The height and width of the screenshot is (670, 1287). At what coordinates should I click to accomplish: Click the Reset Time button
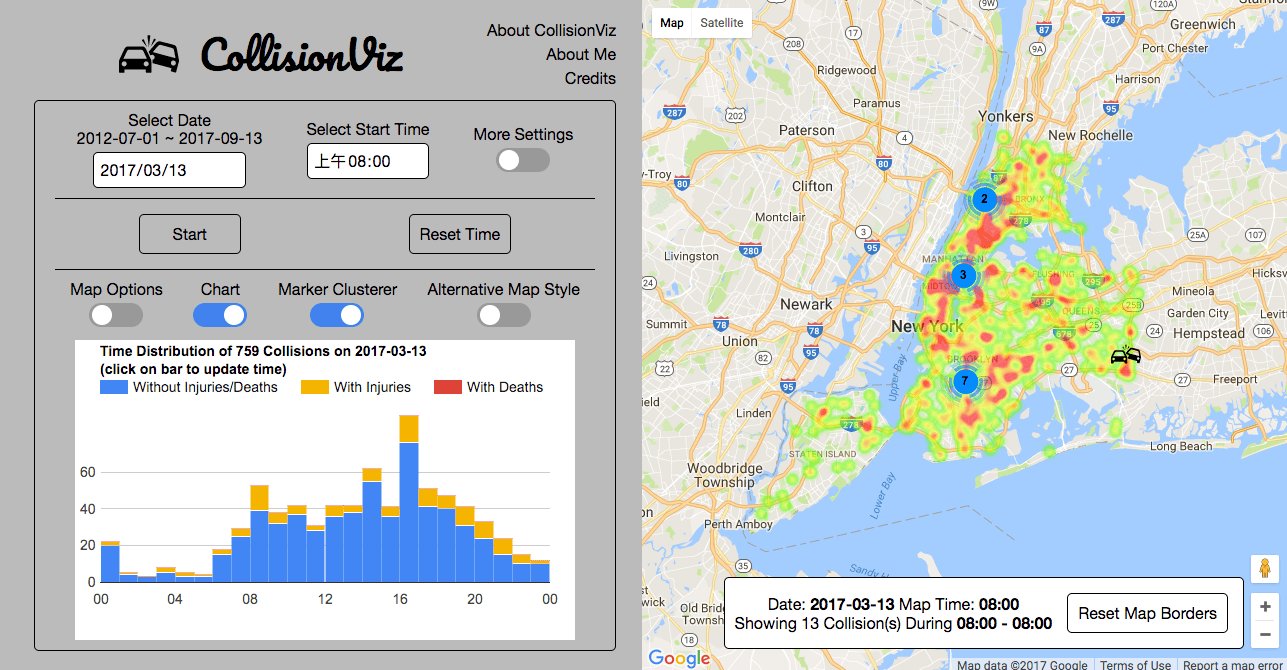(460, 234)
